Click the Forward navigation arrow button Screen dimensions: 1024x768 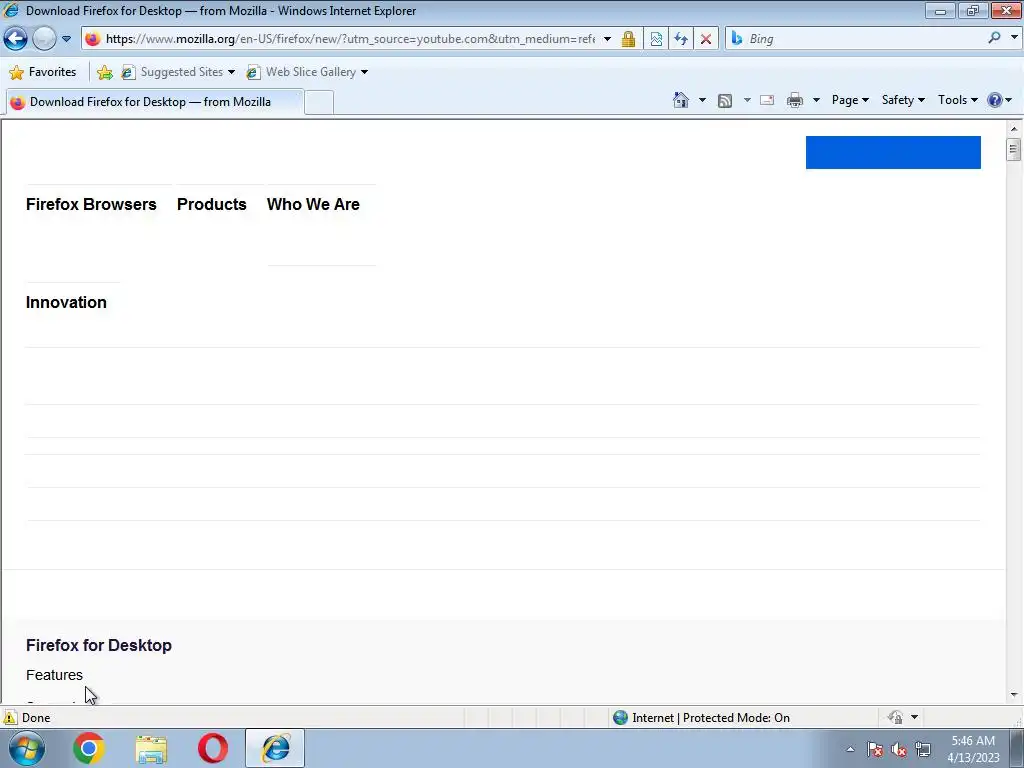pos(44,39)
